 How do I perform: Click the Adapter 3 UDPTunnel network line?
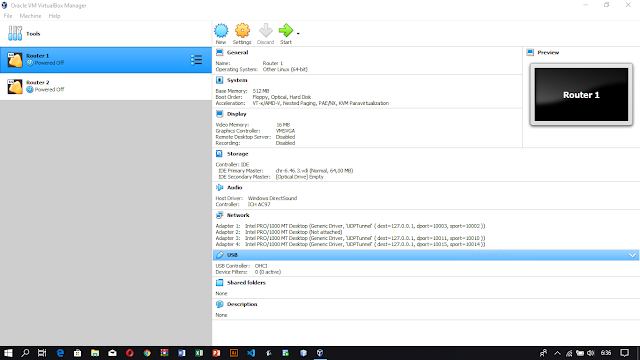pyautogui.click(x=350, y=238)
